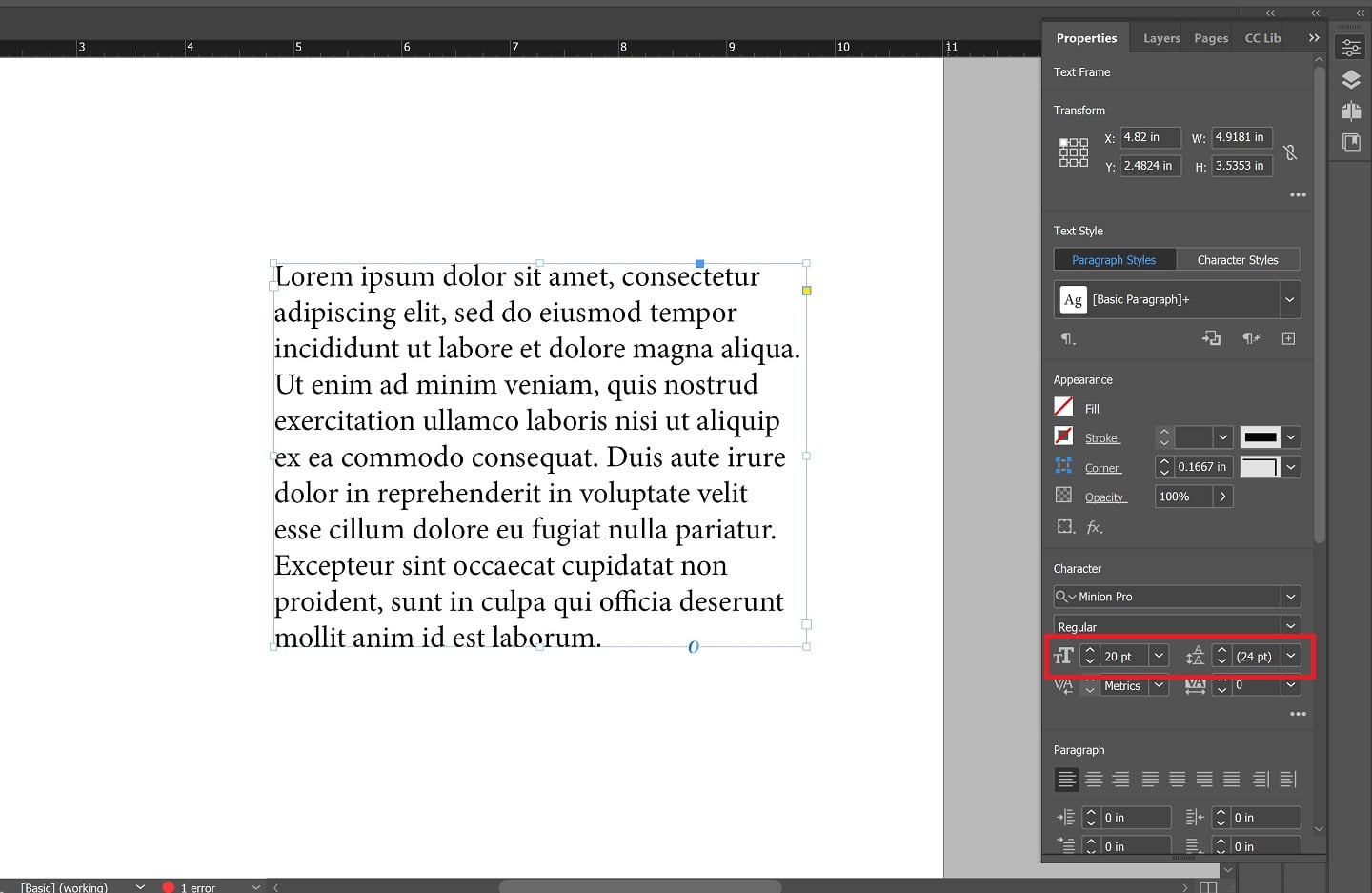Expand the leading value dropdown showing 24 pt
Viewport: 1372px width, 893px height.
coord(1291,656)
